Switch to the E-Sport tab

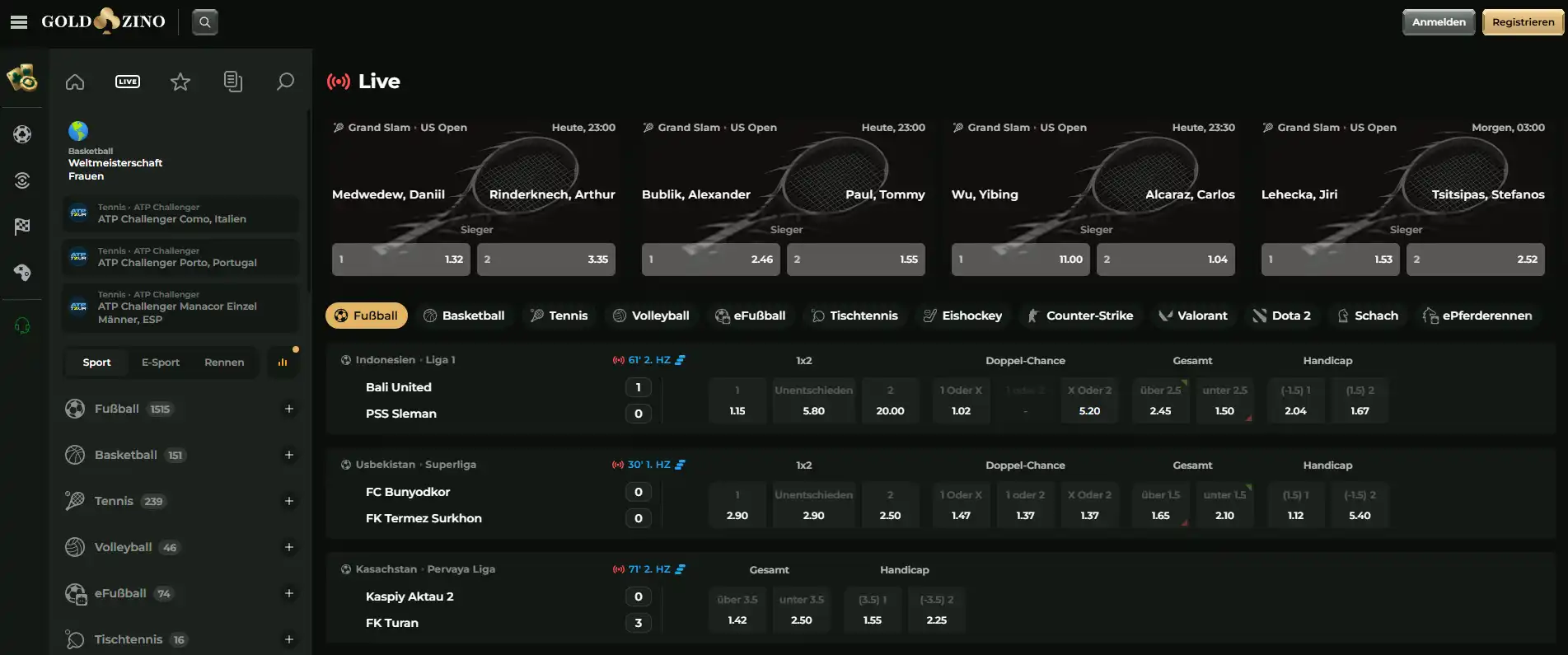(161, 363)
